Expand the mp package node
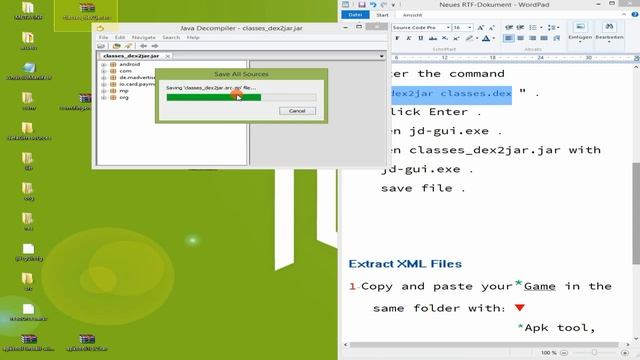The height and width of the screenshot is (360, 640). (x=104, y=91)
